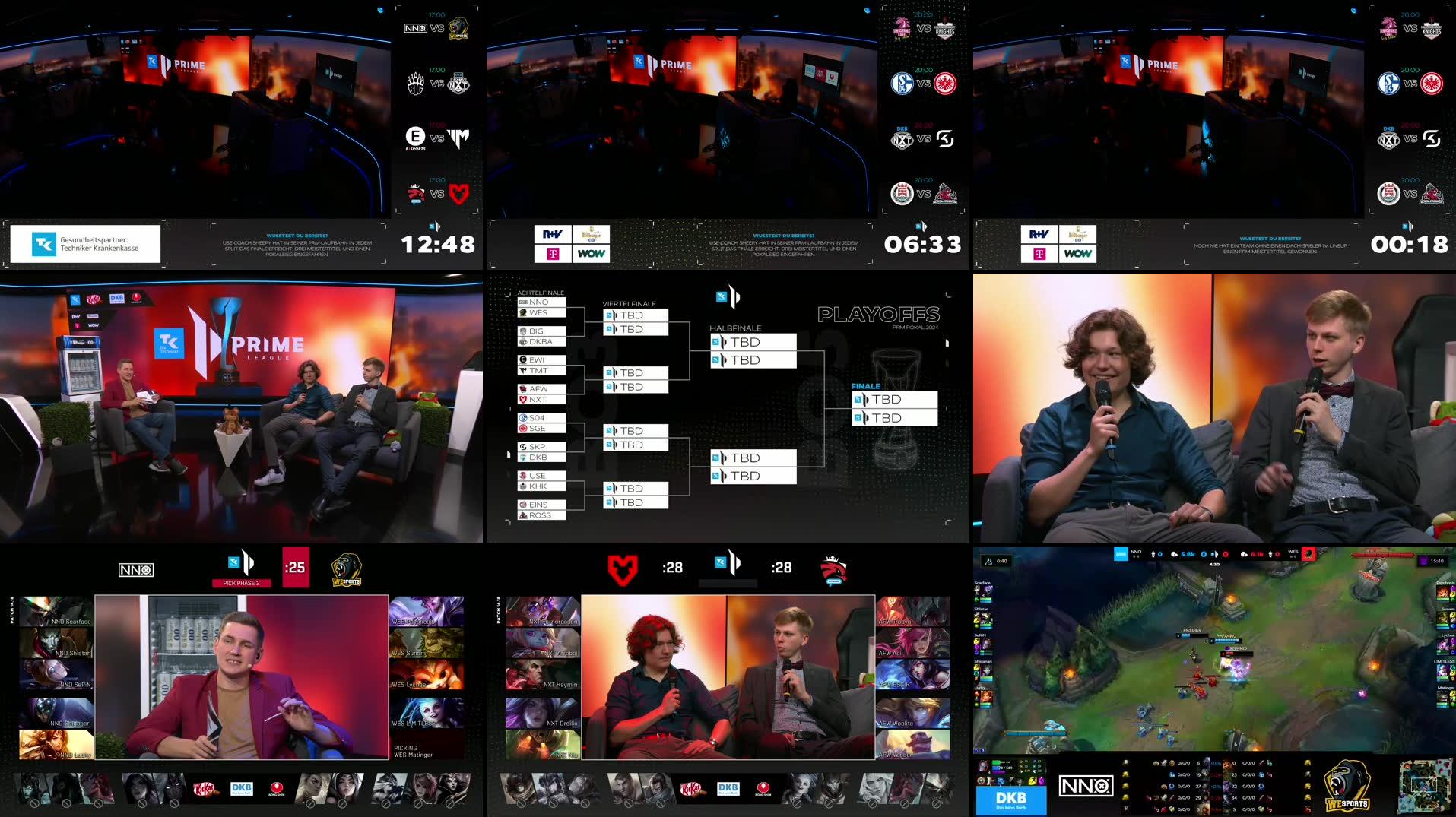Click the WESPORTS logo in the Pick Phase 2 header
The image size is (1456, 817).
point(346,570)
